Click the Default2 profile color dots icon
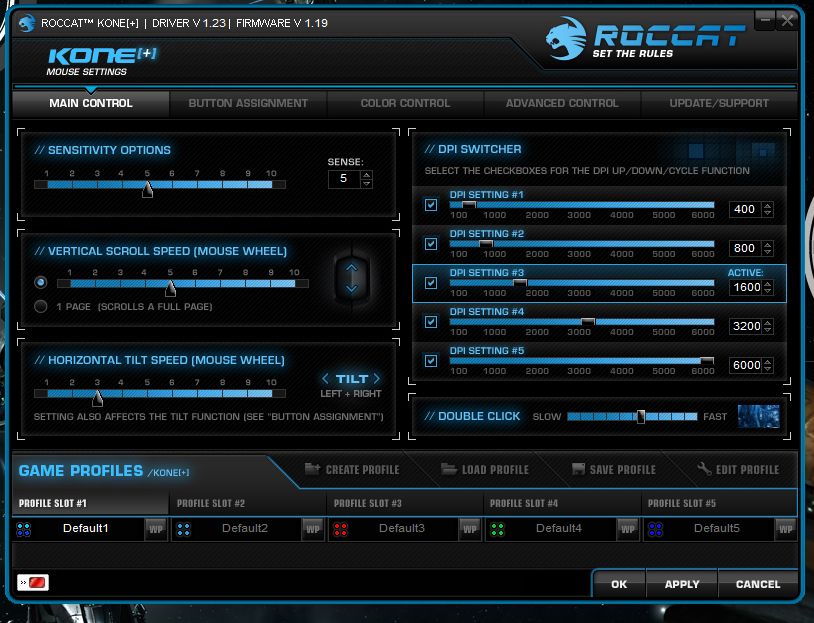Screen dimensions: 814x623 (184, 529)
